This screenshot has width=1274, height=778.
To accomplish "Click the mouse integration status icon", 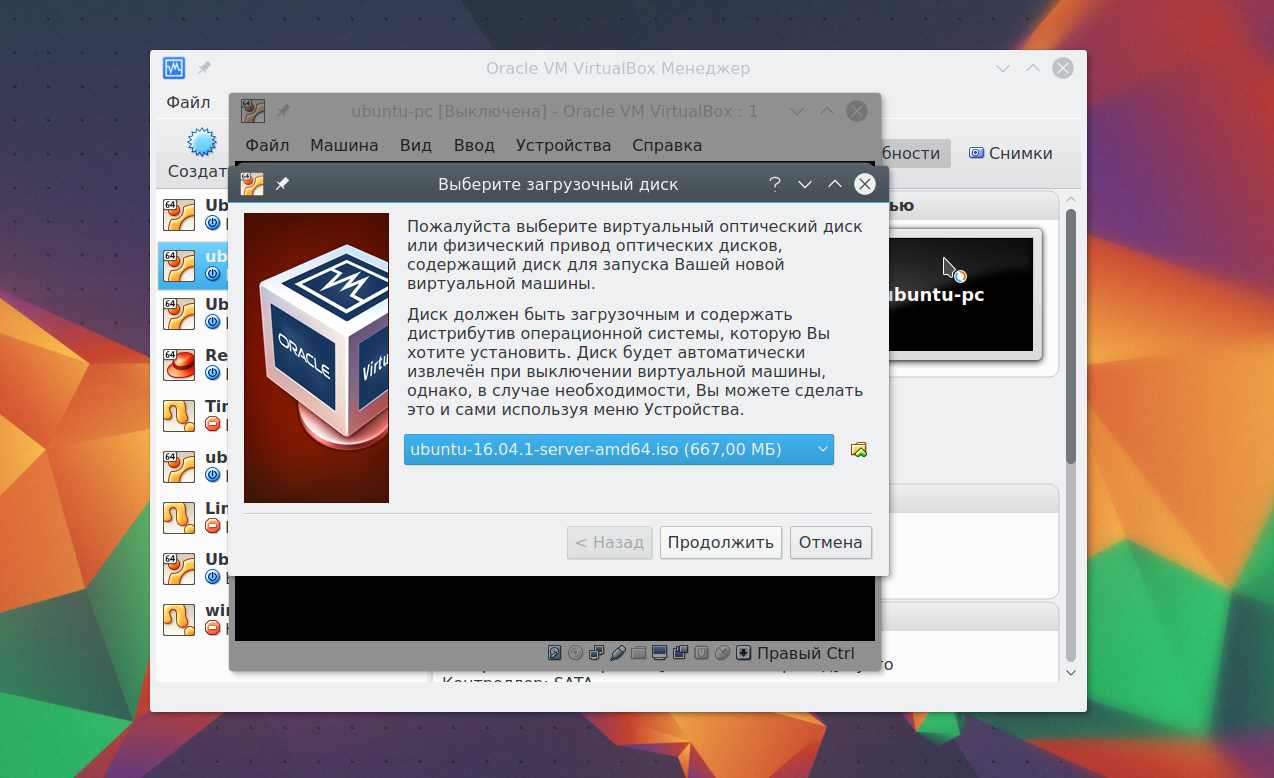I will click(x=723, y=652).
